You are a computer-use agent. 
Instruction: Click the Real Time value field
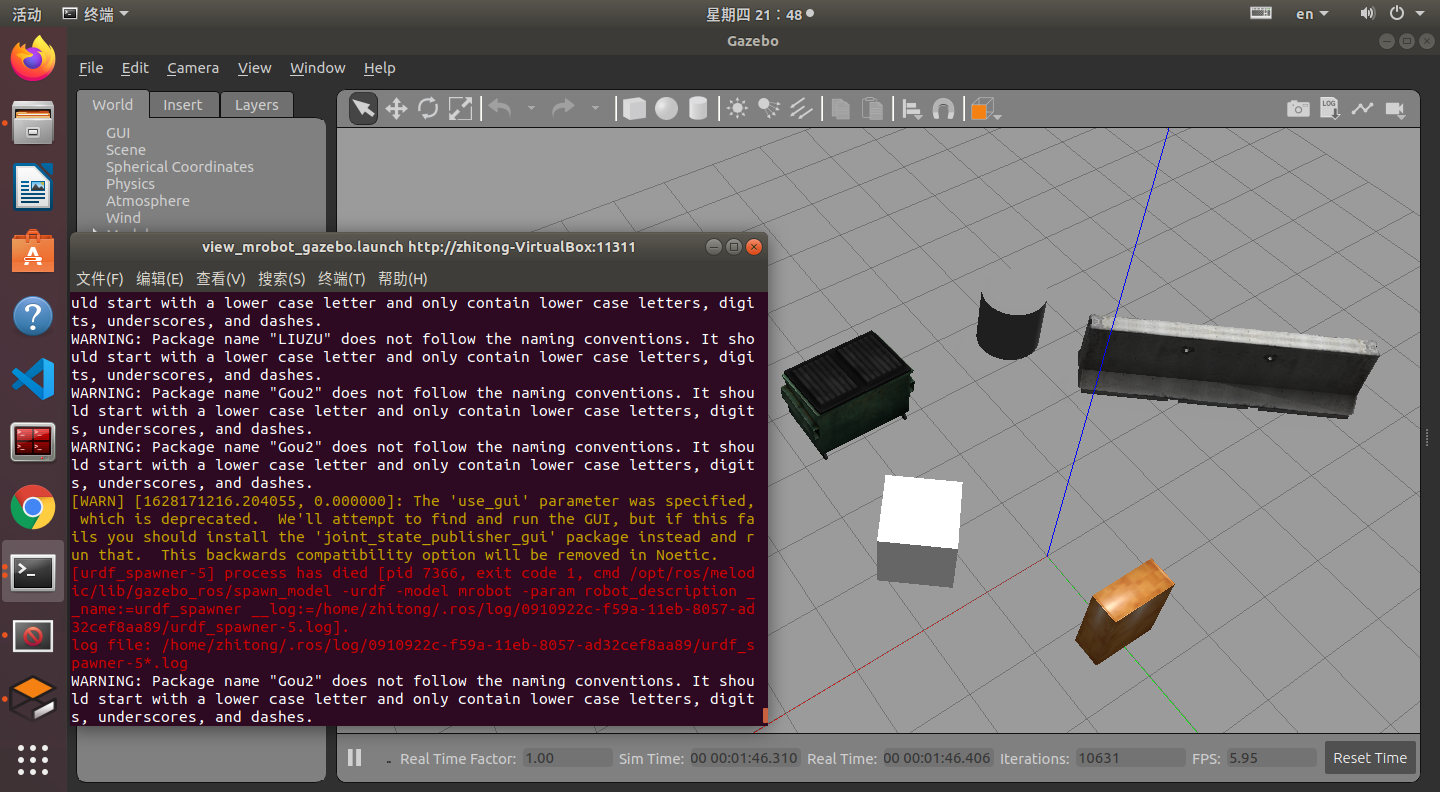[x=936, y=758]
